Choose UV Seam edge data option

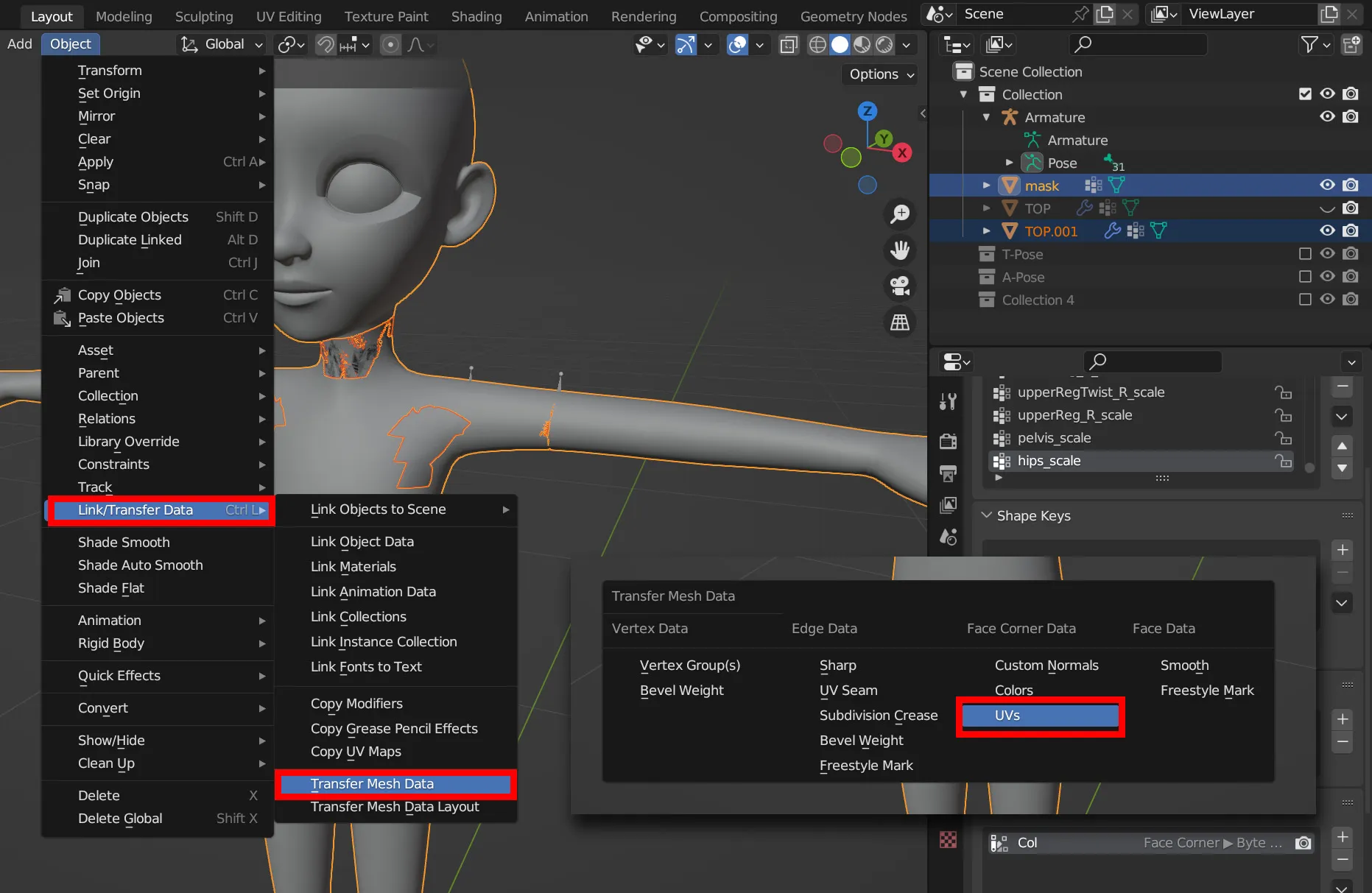(x=848, y=691)
